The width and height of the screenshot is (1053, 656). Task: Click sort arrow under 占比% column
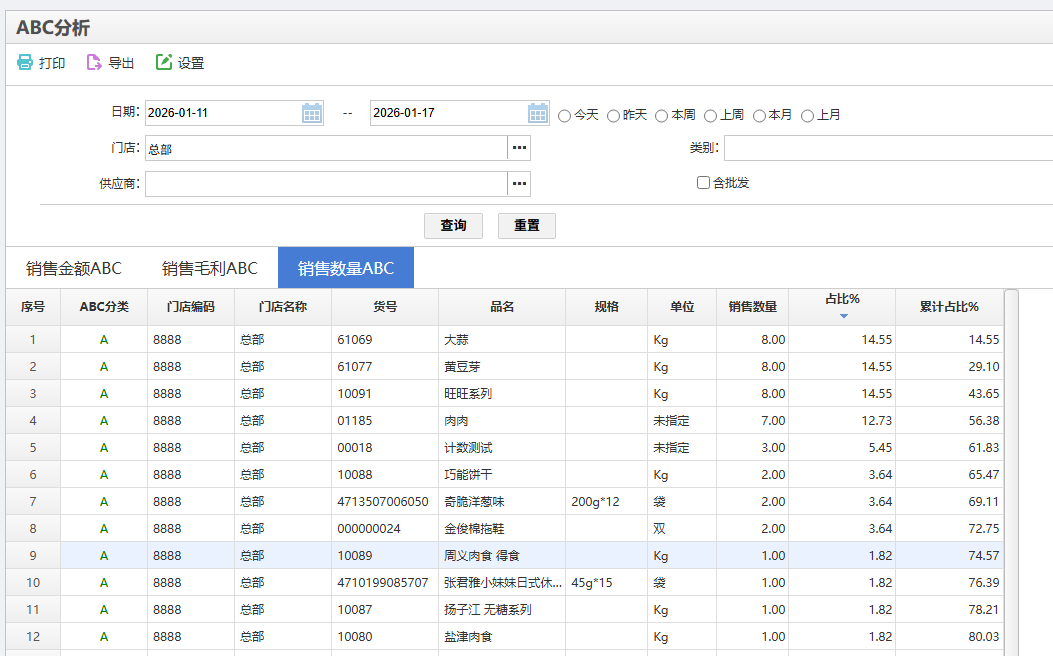pyautogui.click(x=843, y=316)
